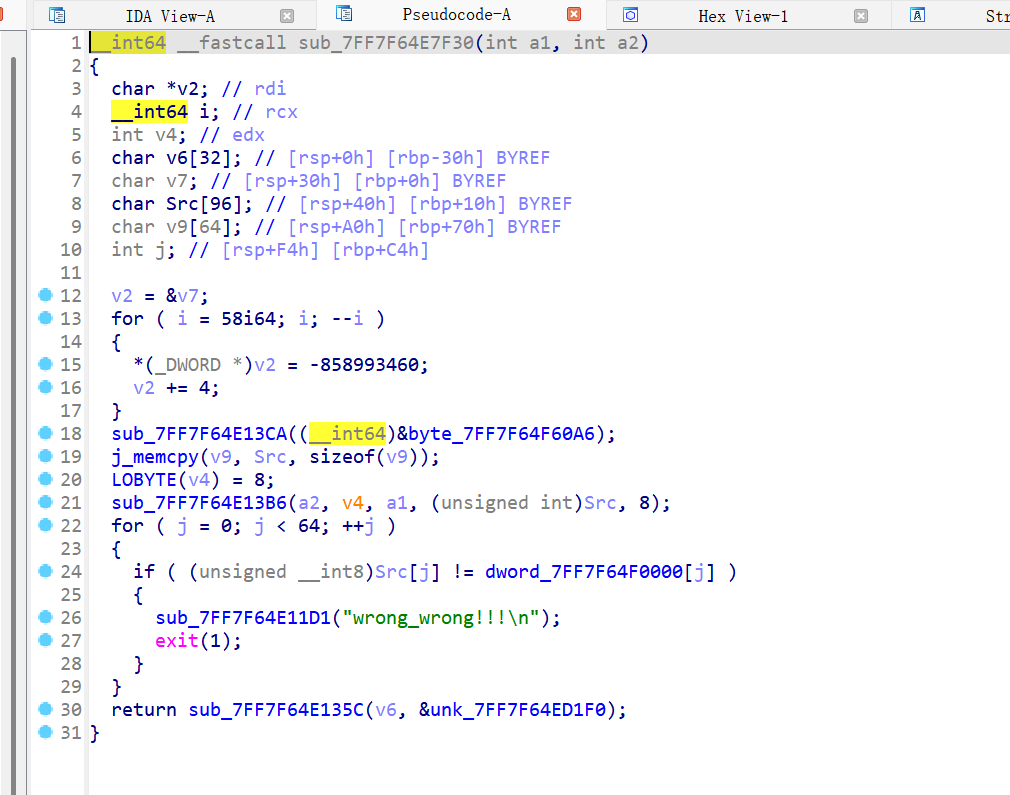Toggle breakpoint dot on line 16
The image size is (1010, 795).
(x=45, y=387)
